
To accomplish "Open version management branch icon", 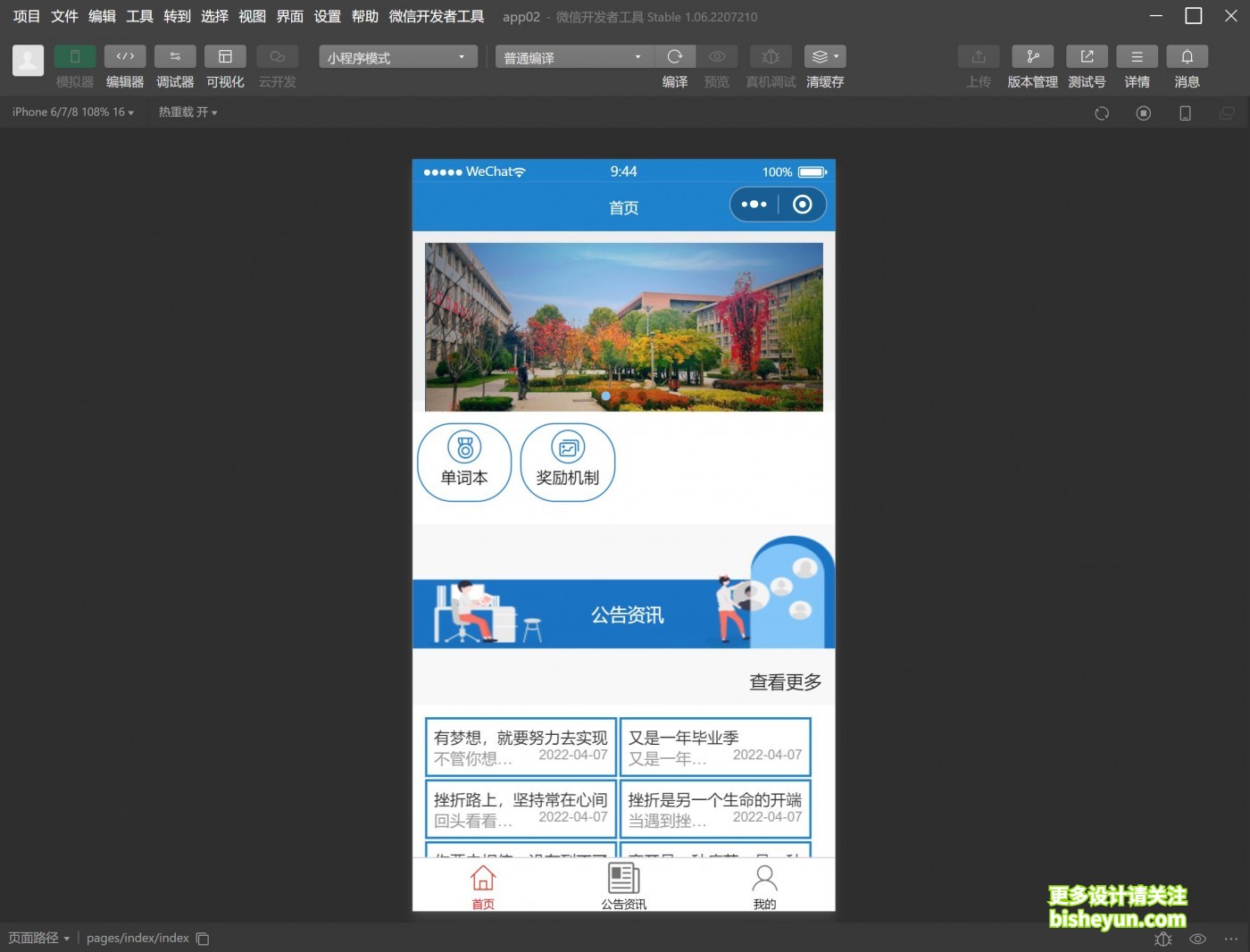I will tap(1033, 56).
